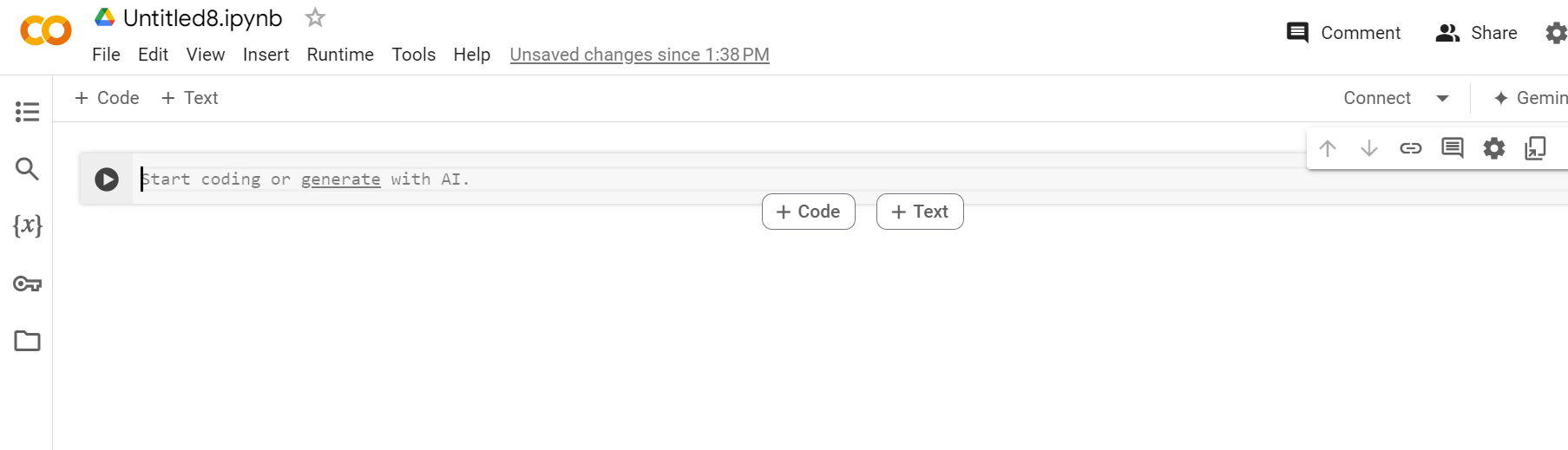The image size is (1568, 450).
Task: Open the variables {x} panel
Action: 27,225
